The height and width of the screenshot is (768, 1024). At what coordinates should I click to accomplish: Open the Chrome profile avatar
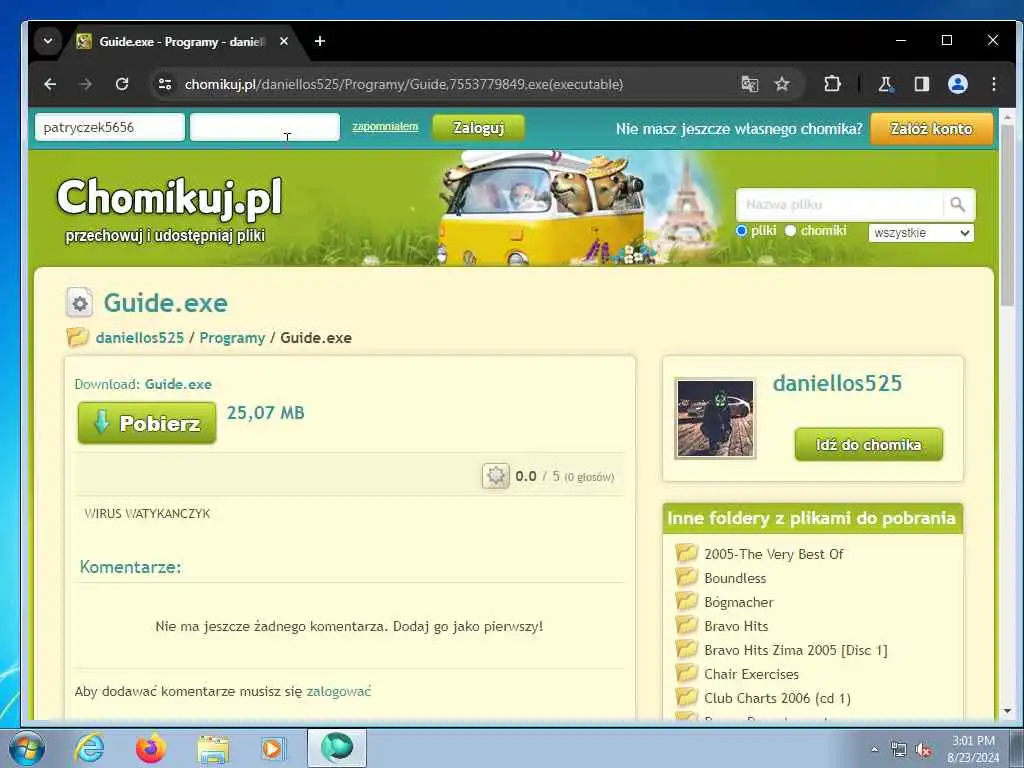tap(957, 84)
